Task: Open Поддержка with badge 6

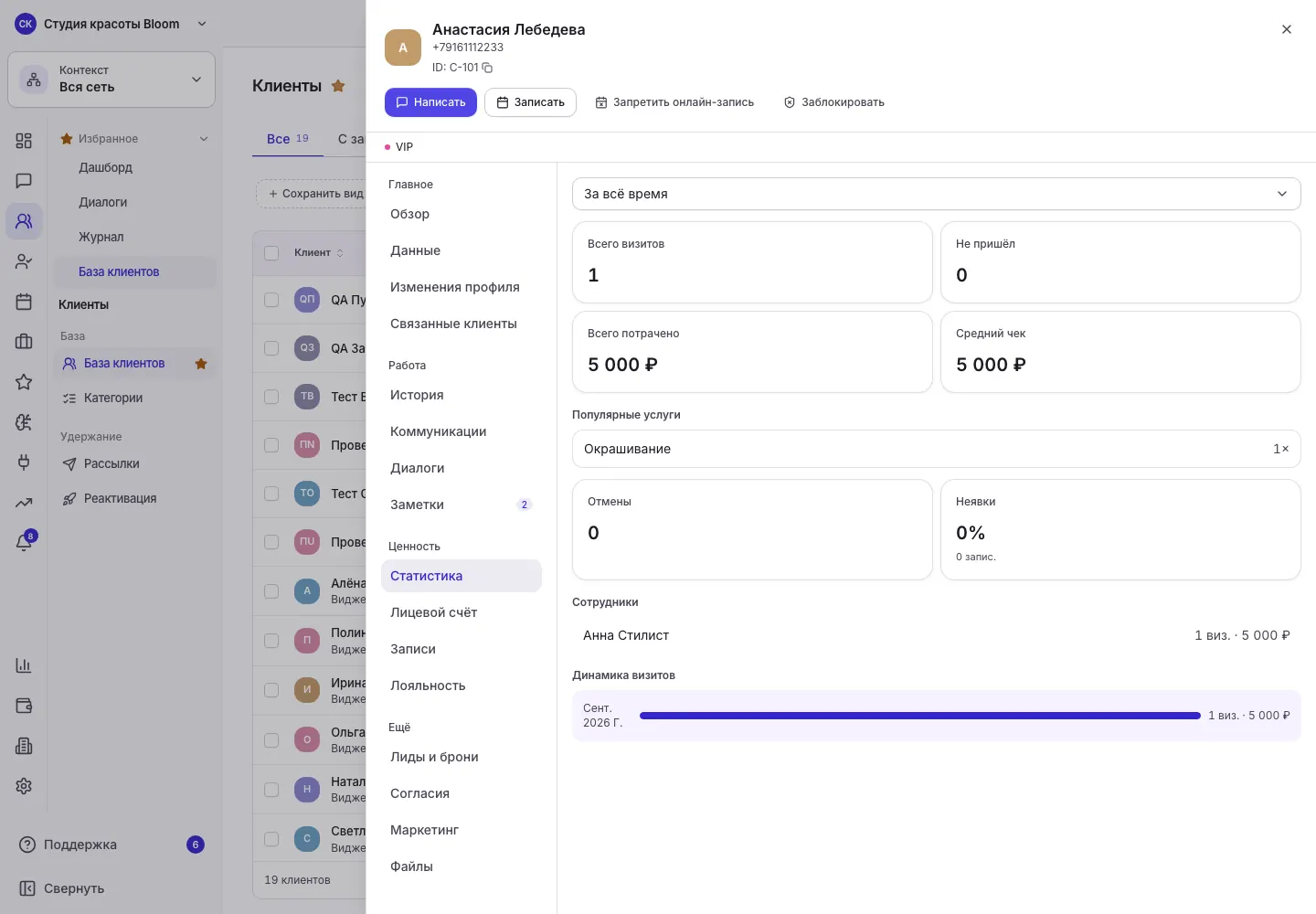Action: tap(111, 845)
